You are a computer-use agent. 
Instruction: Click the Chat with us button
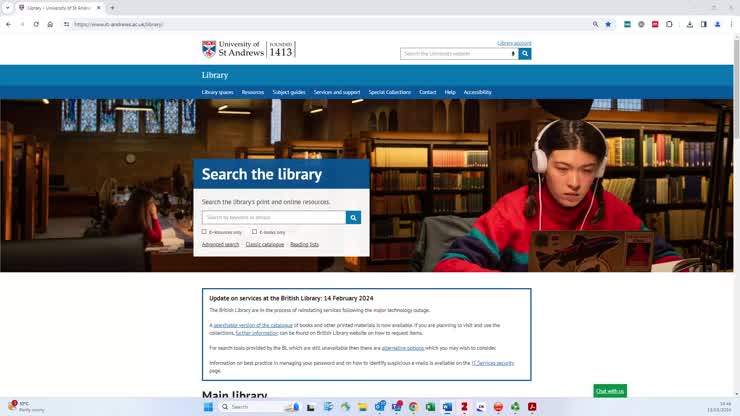tap(610, 391)
